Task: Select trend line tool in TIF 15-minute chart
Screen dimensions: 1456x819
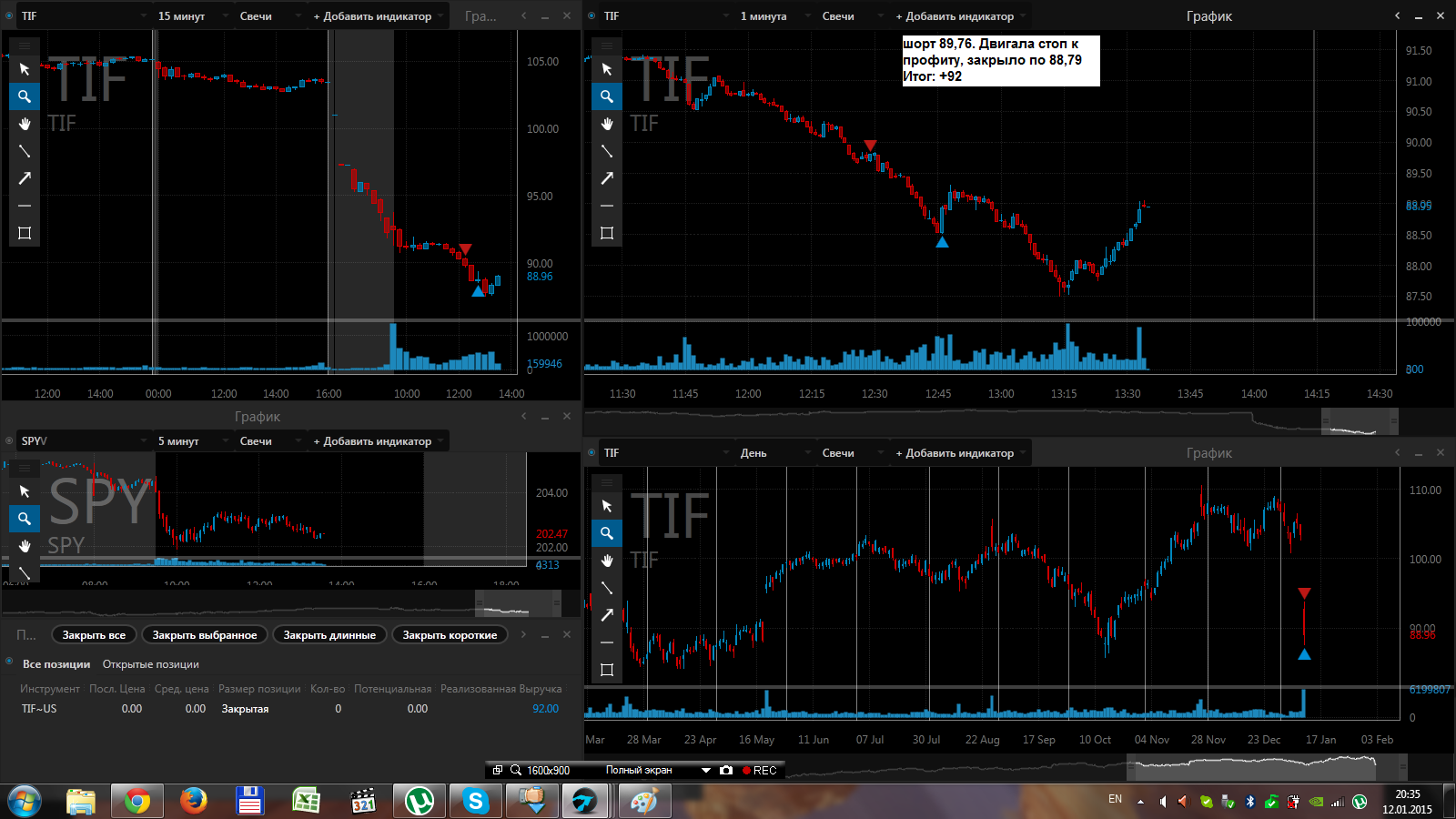Action: pos(25,151)
